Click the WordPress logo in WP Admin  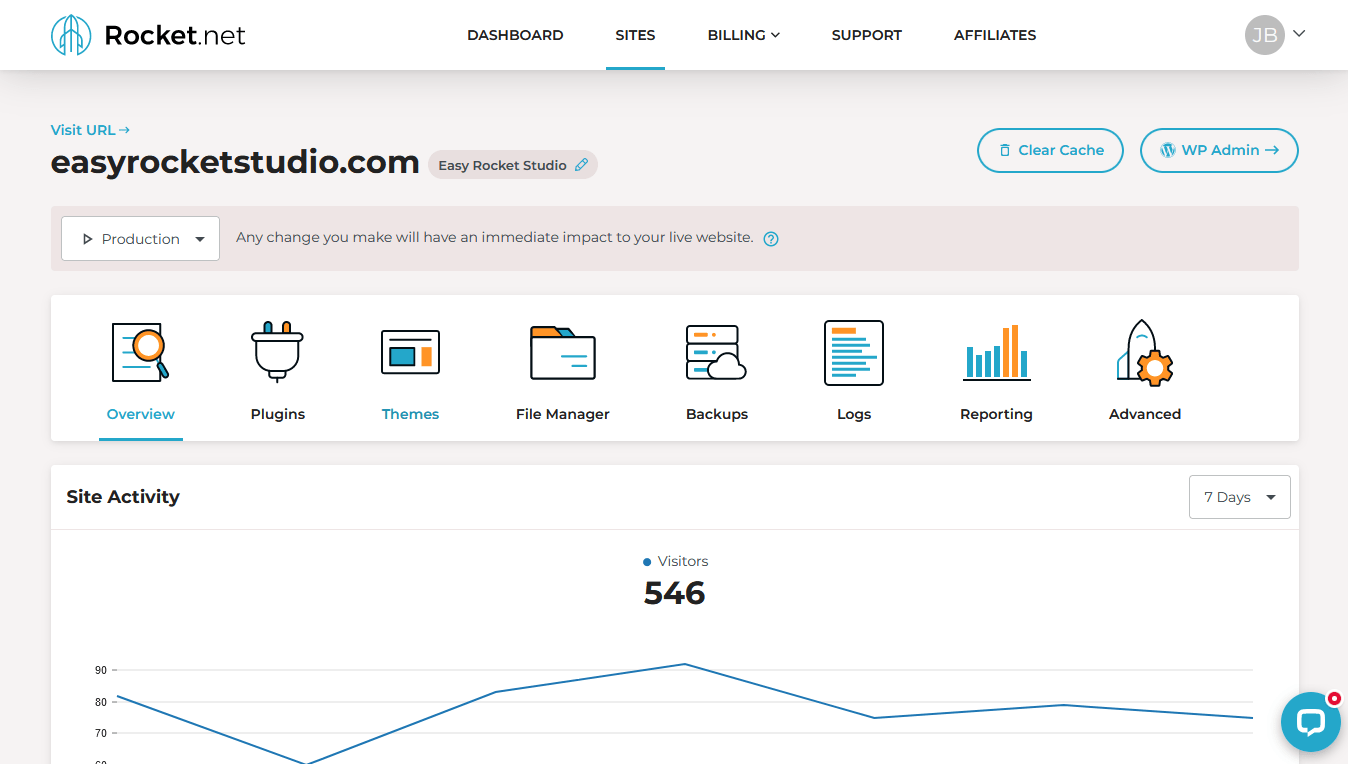tap(1167, 150)
